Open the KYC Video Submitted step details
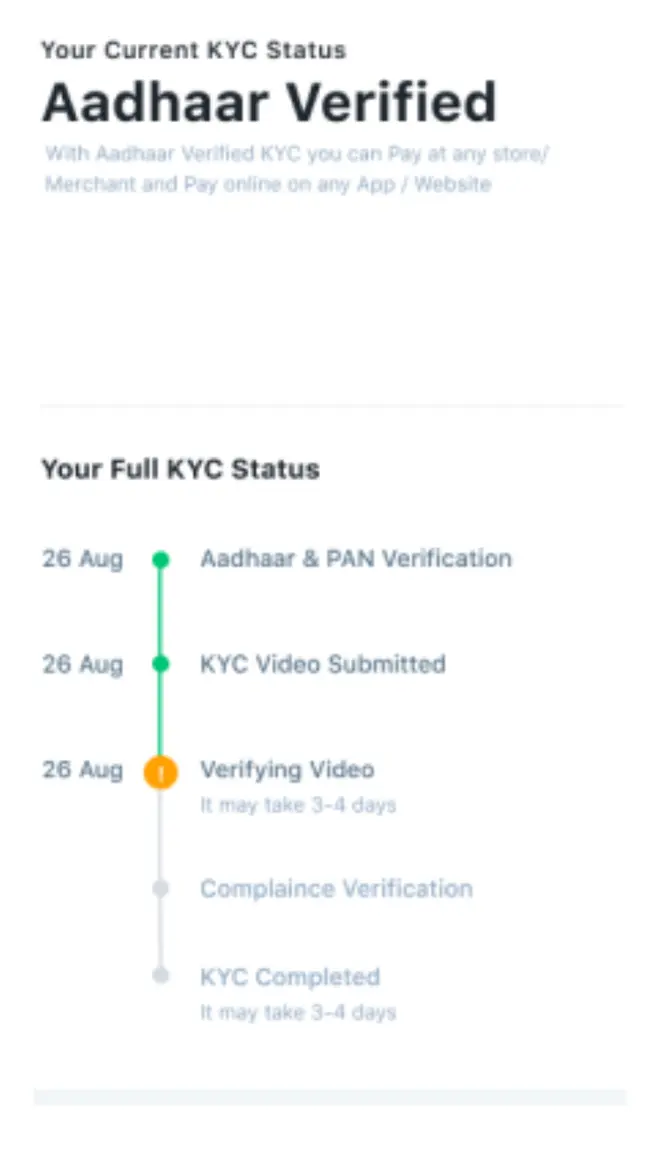Viewport: 660px width, 1173px height. (323, 664)
